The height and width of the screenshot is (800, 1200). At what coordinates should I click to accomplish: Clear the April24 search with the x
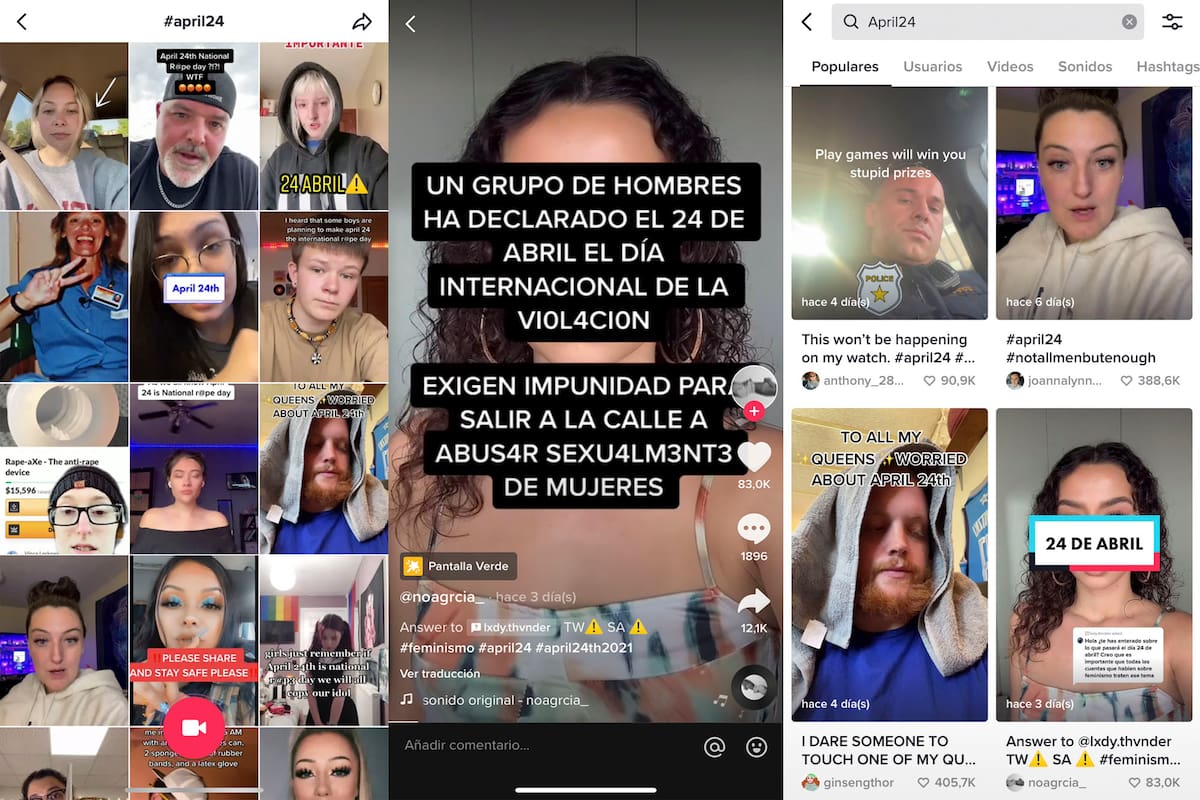[x=1129, y=21]
